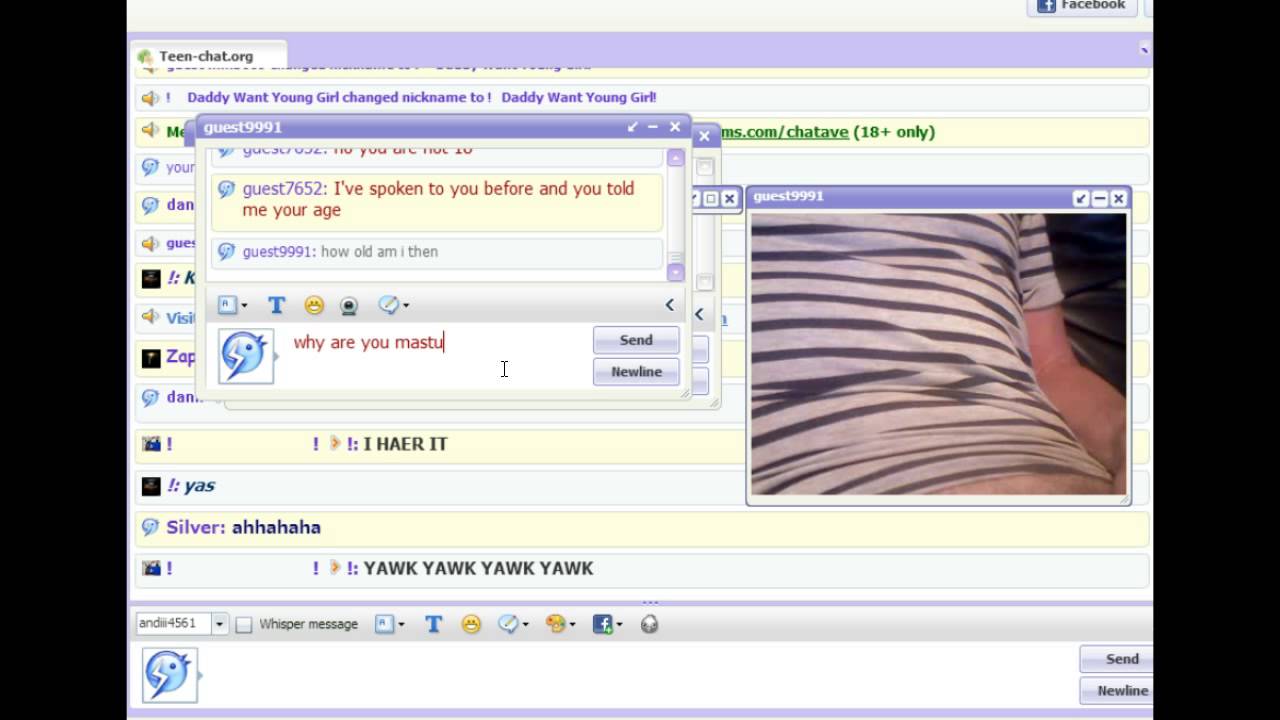Click the text style T icon in private chat

click(277, 306)
